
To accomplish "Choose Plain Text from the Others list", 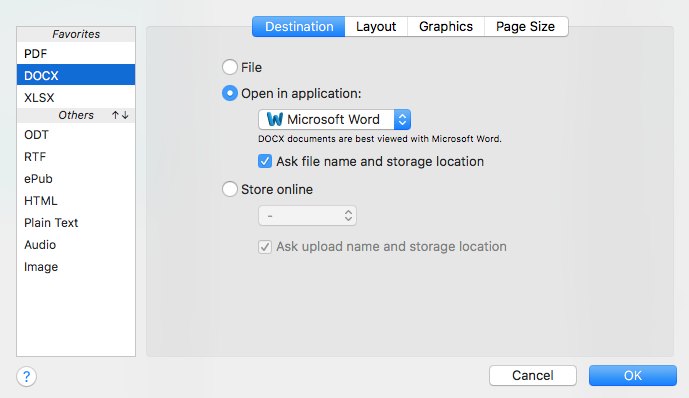I will coord(76,223).
